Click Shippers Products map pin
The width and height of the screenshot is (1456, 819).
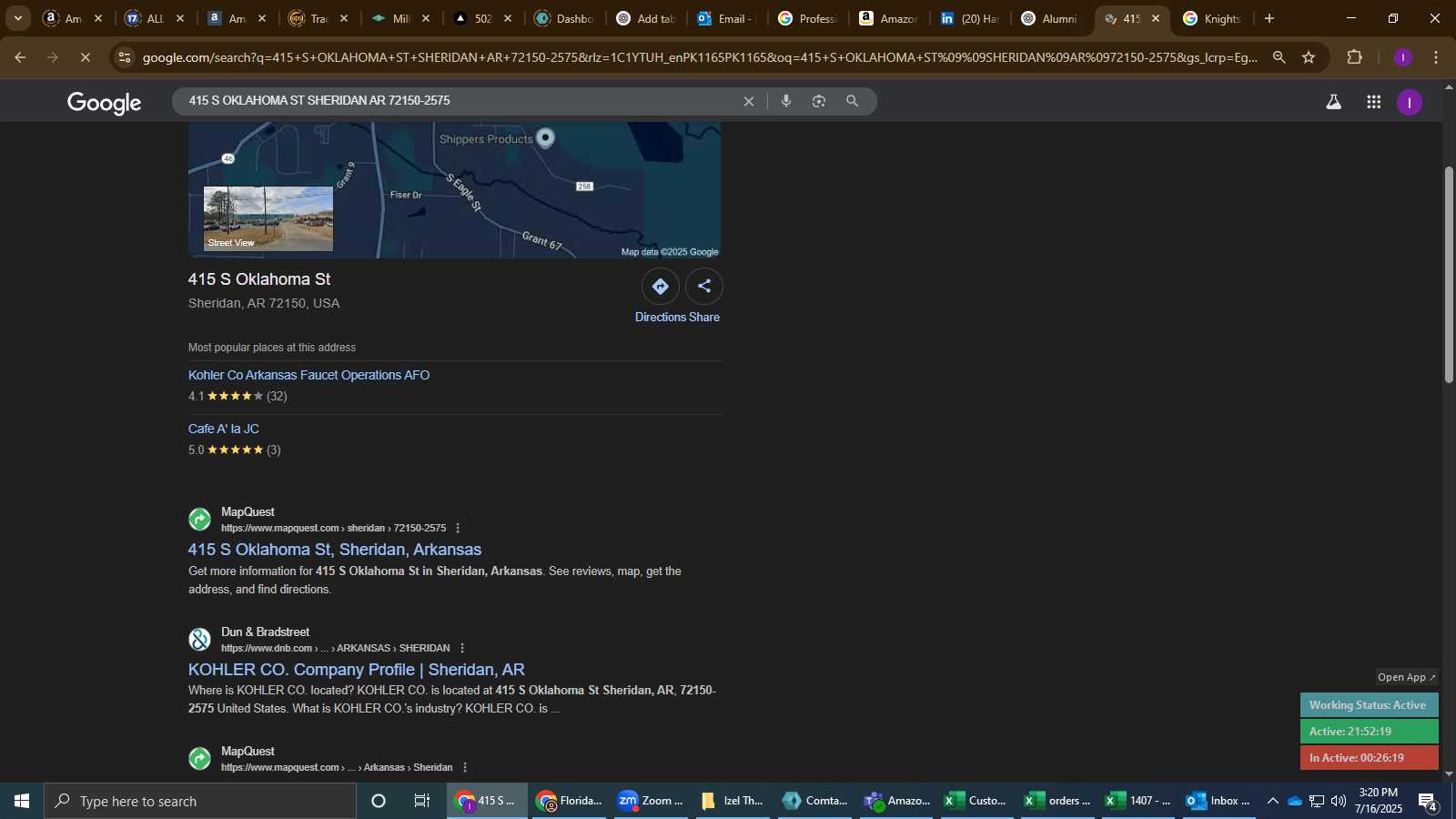pos(545,137)
